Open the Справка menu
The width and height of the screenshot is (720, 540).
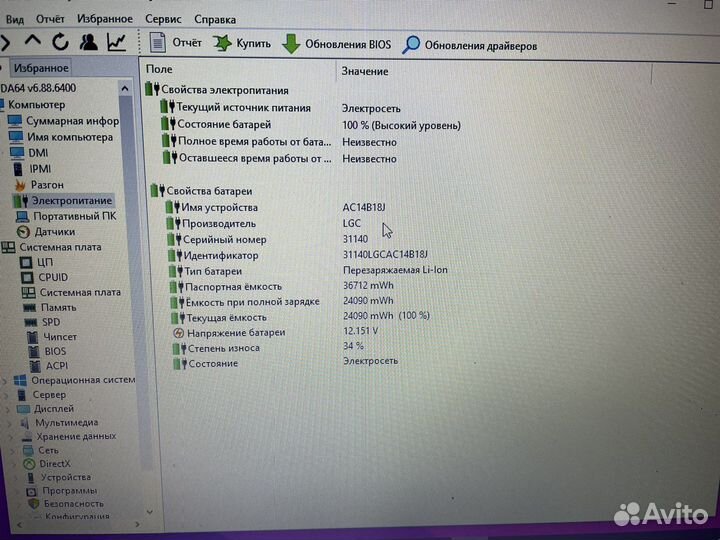[215, 20]
